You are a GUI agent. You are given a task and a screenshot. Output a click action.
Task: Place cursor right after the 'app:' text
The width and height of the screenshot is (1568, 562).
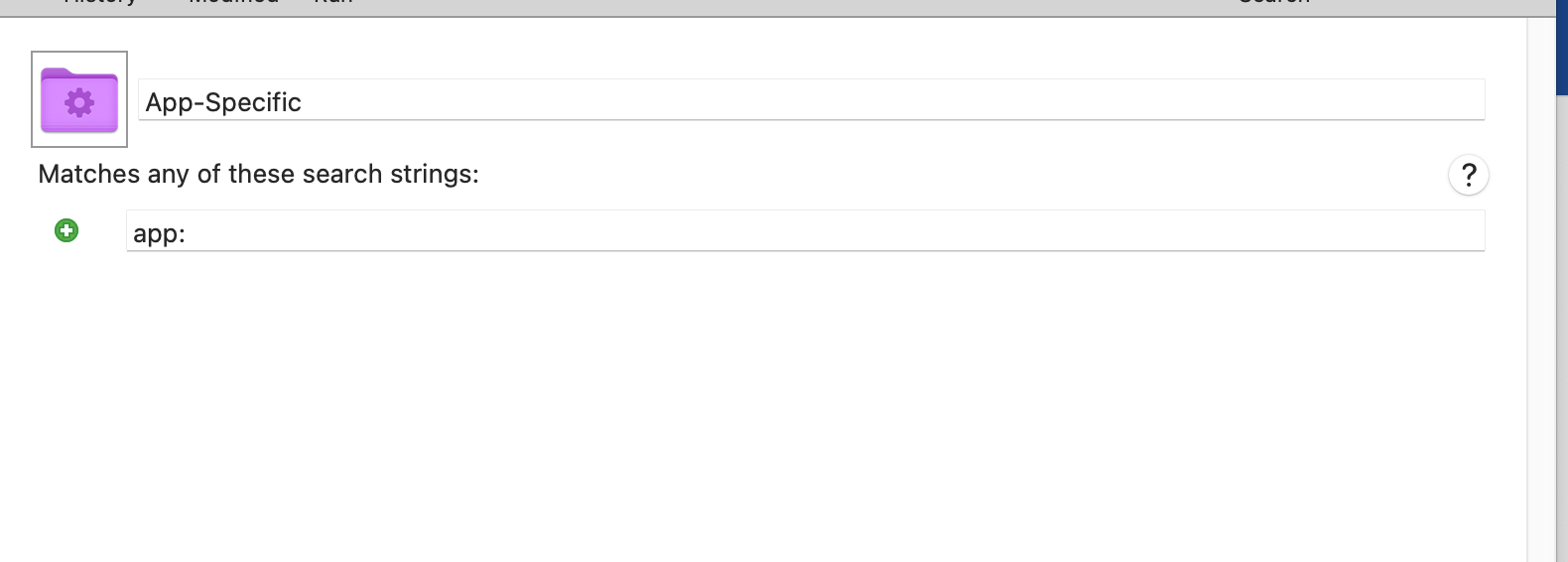point(188,233)
